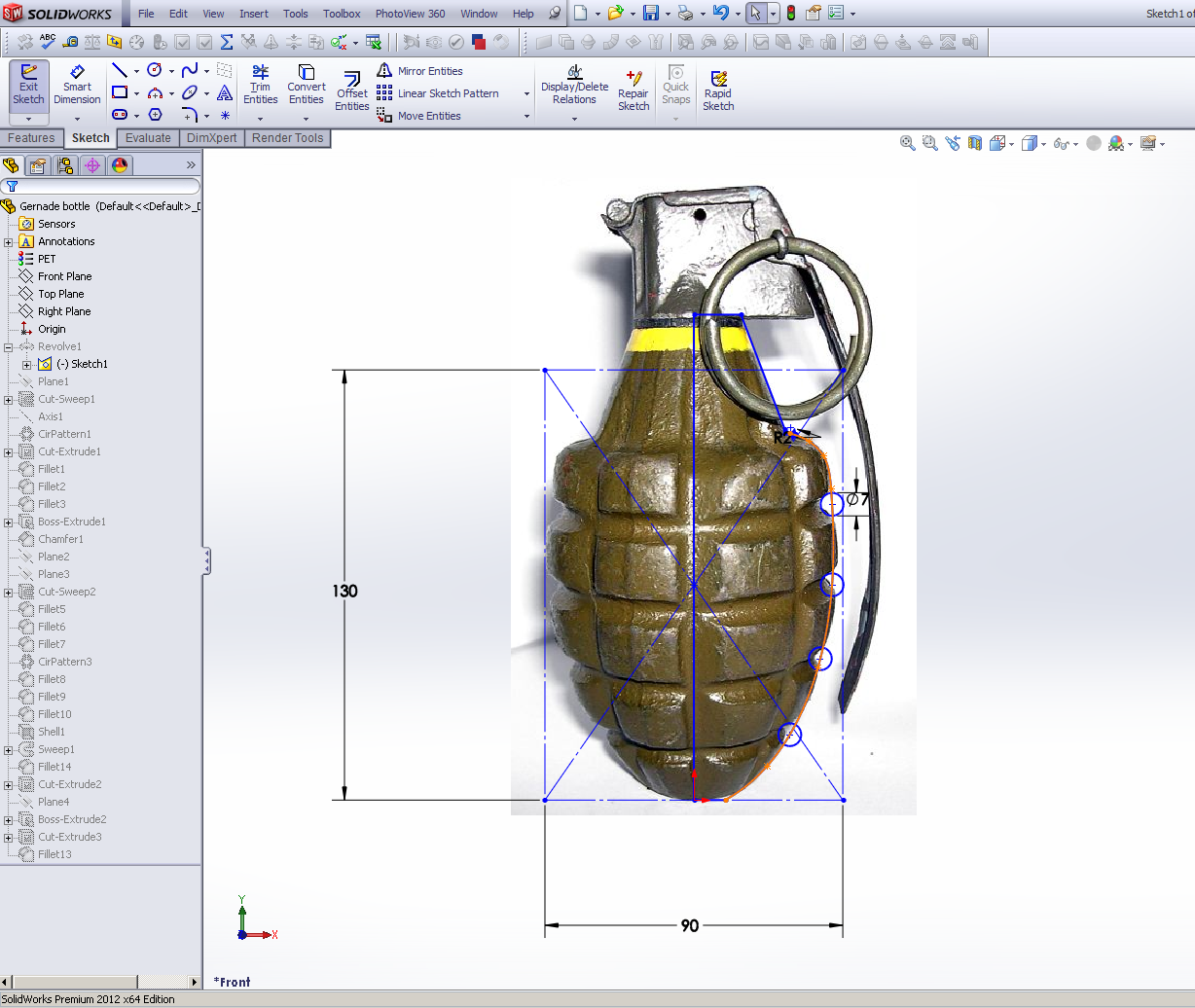The height and width of the screenshot is (1008, 1195).
Task: Activate the Trim Entities tool
Action: tap(260, 88)
